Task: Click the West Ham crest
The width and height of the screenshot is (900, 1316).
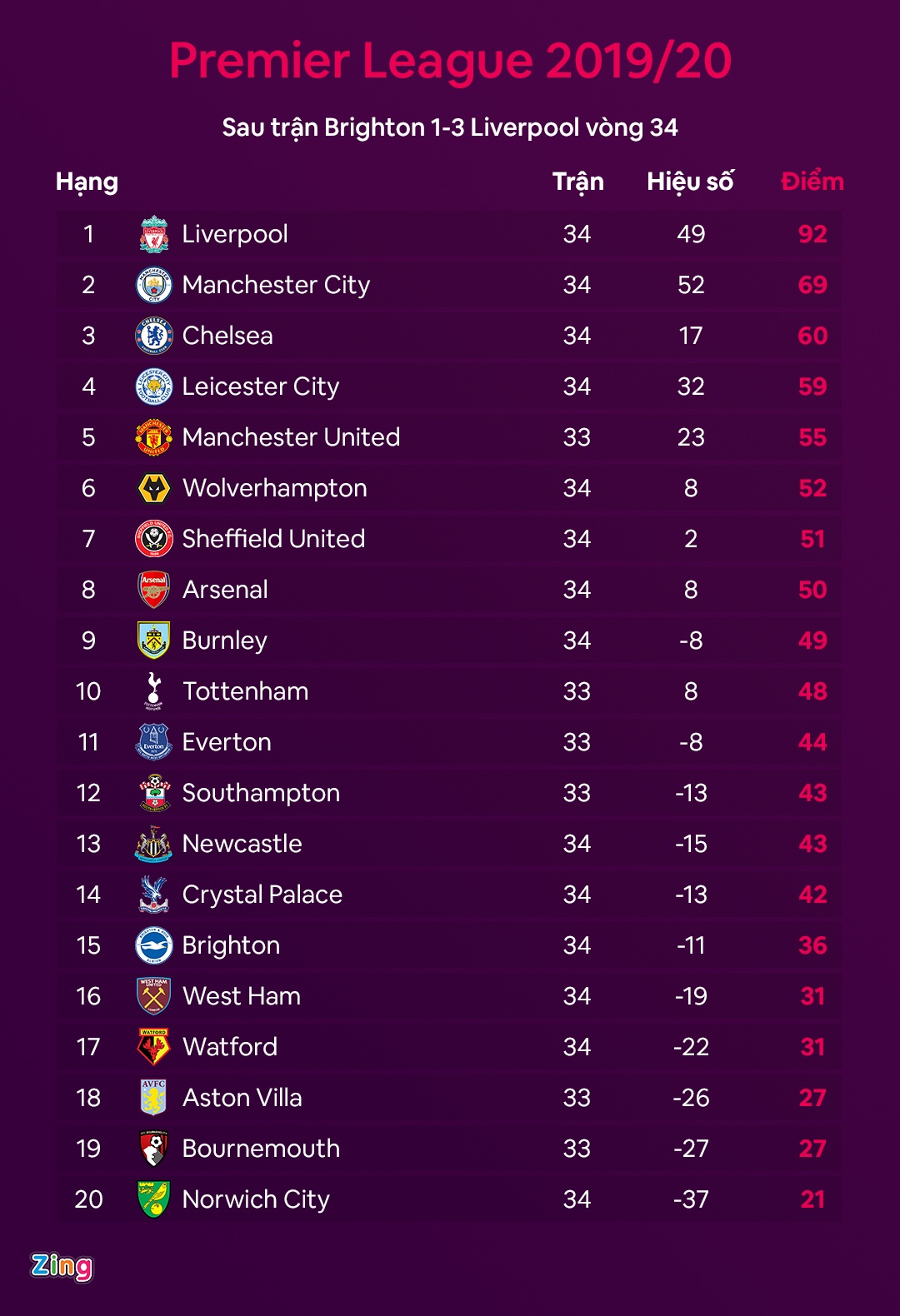Action: pos(154,996)
